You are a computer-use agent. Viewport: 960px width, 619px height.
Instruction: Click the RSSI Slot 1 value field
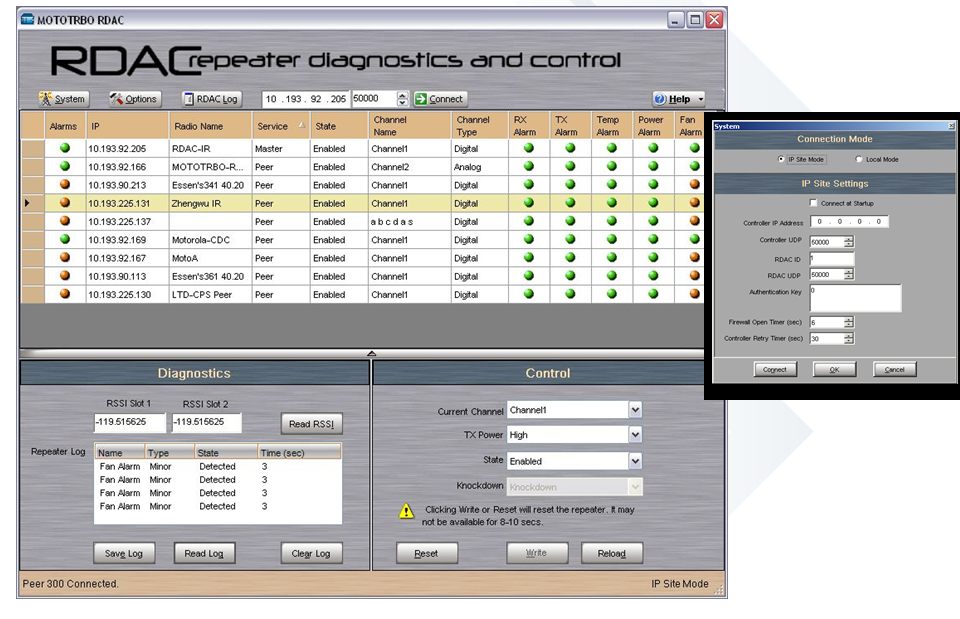click(129, 422)
